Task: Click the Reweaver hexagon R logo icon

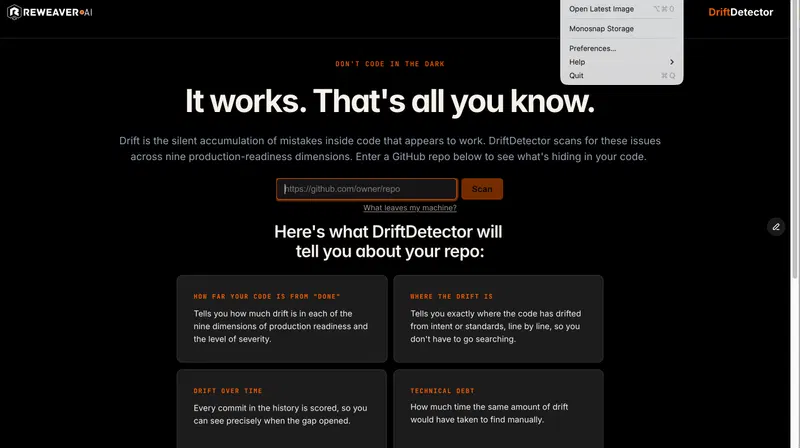Action: point(14,12)
